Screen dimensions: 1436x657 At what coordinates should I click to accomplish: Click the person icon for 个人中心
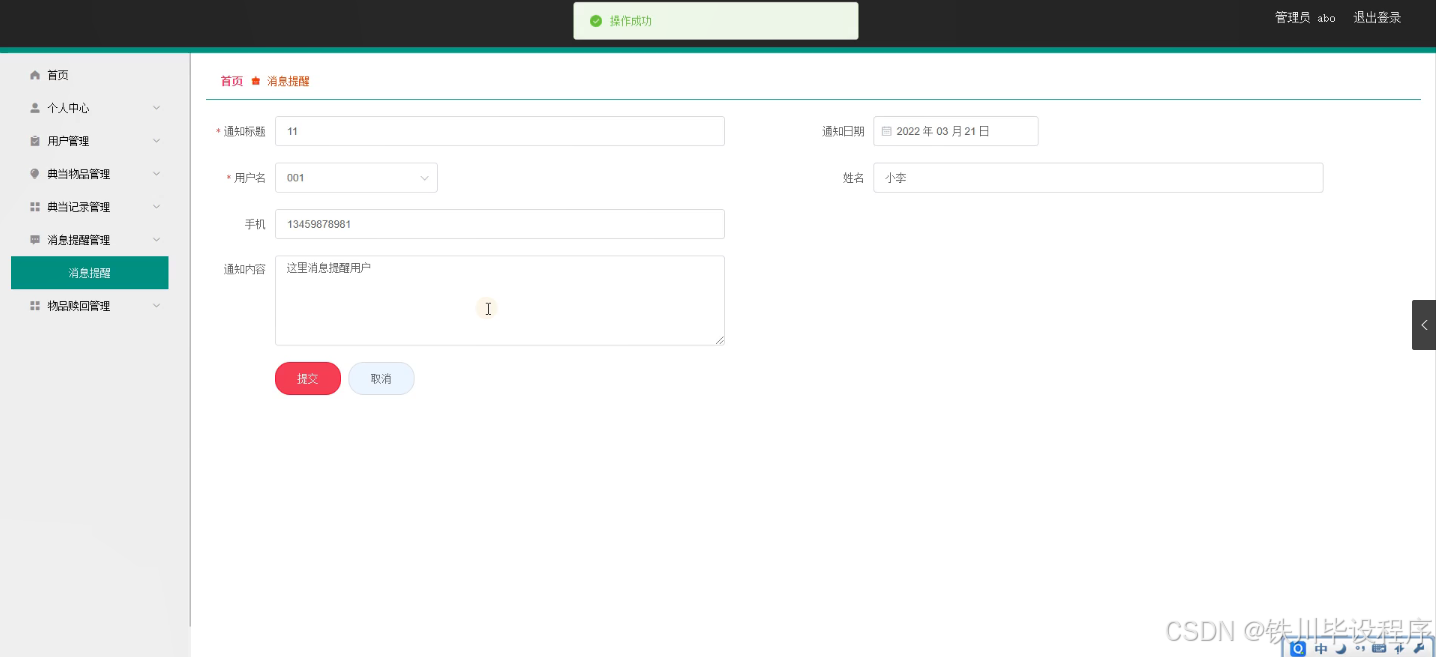click(35, 108)
